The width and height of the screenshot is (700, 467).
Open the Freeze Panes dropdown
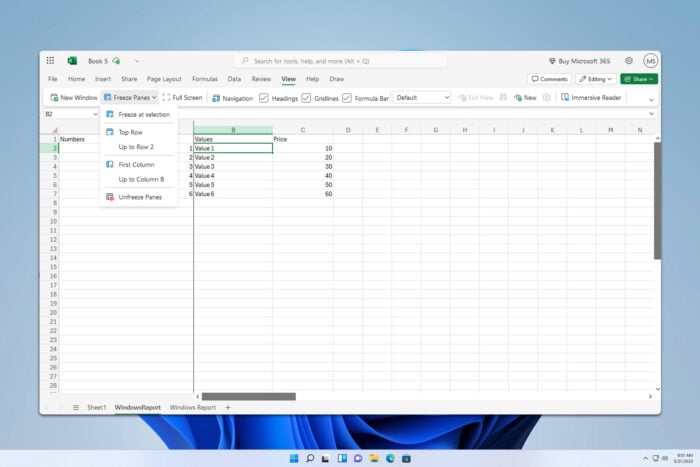pos(130,97)
